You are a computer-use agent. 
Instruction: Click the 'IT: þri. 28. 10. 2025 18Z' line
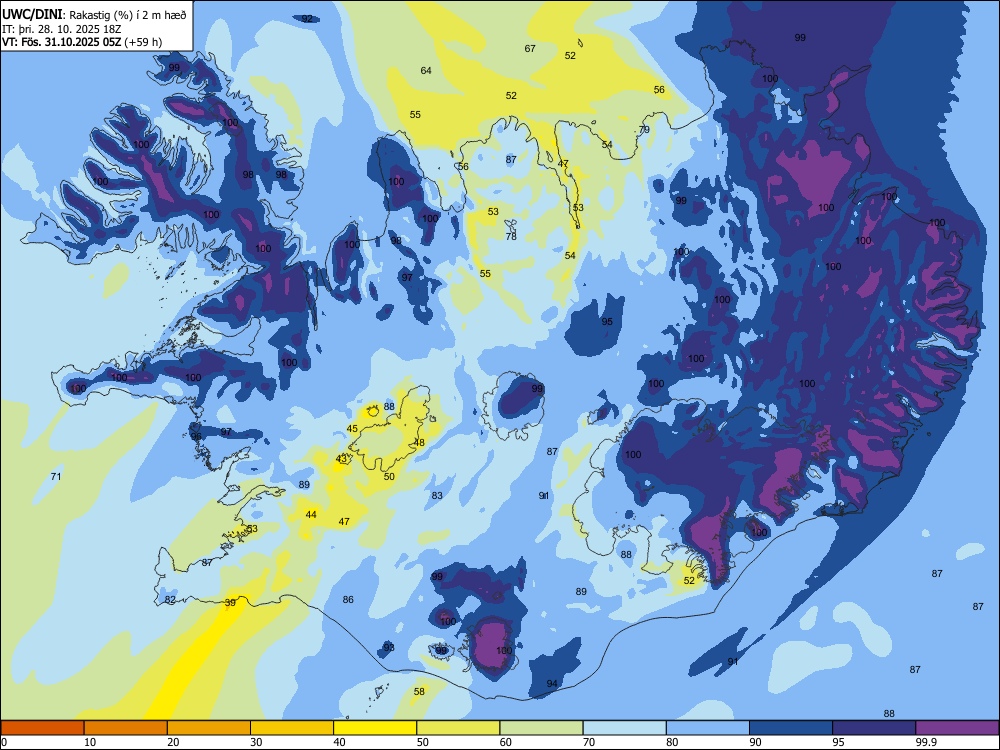[61, 29]
